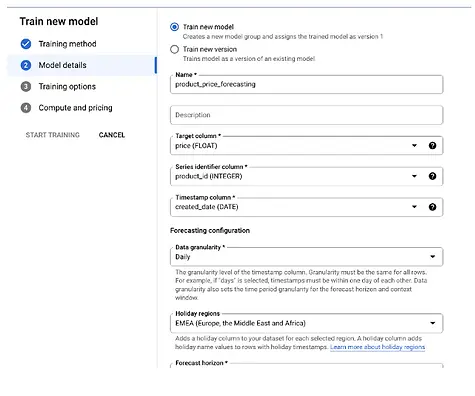Click the step 2 Model details icon
475x396 pixels.
click(26, 65)
